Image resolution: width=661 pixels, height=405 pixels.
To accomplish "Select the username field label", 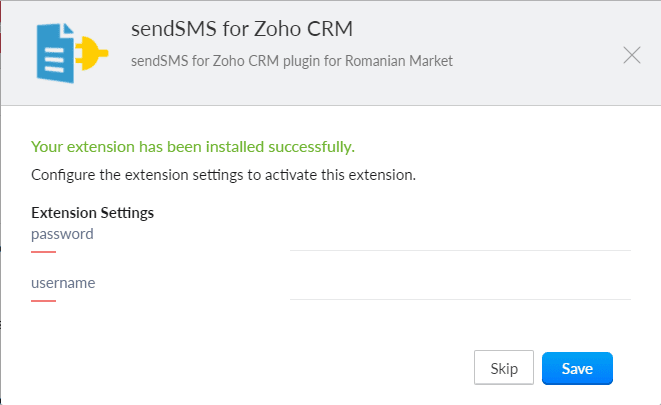I will 63,283.
